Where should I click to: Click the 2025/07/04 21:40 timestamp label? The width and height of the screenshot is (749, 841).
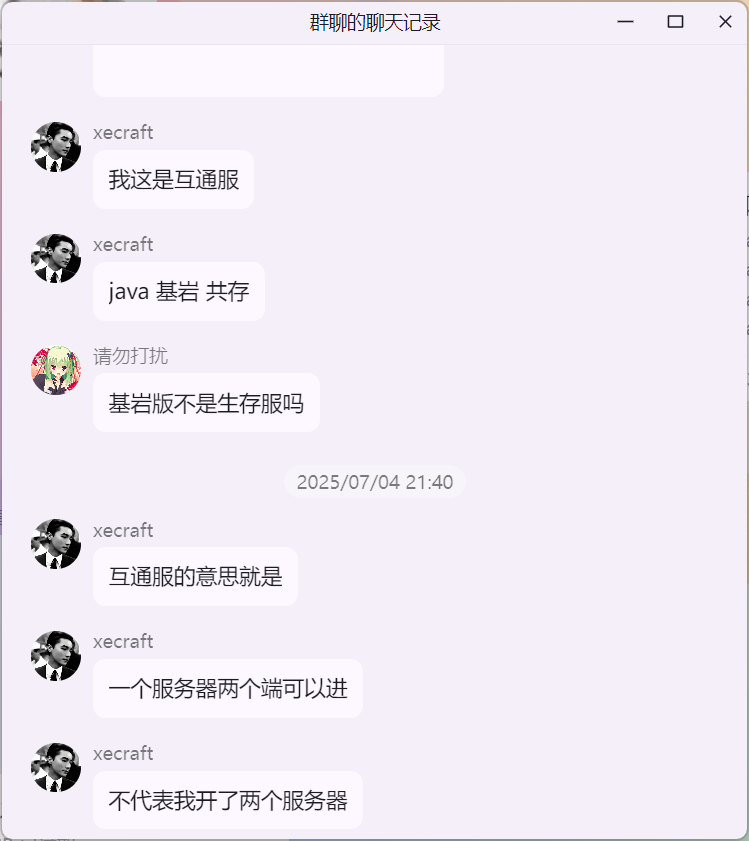point(375,482)
